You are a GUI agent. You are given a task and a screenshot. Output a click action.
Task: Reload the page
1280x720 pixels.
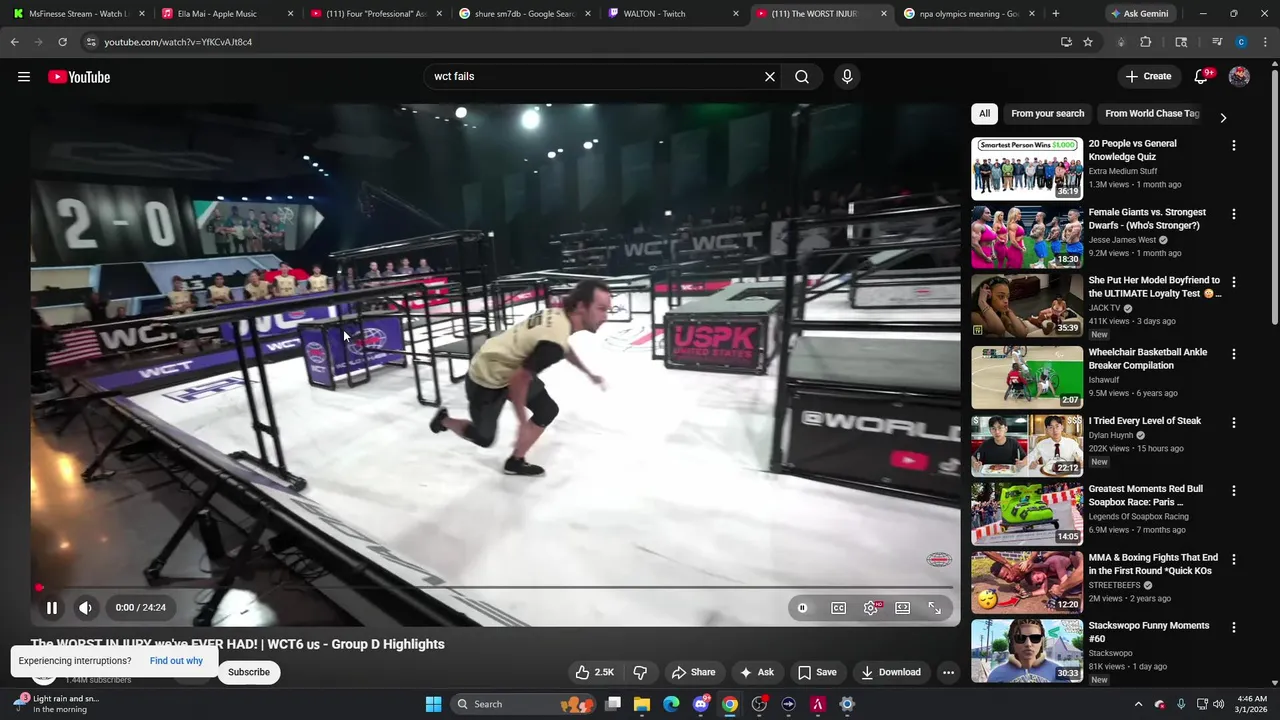click(62, 42)
